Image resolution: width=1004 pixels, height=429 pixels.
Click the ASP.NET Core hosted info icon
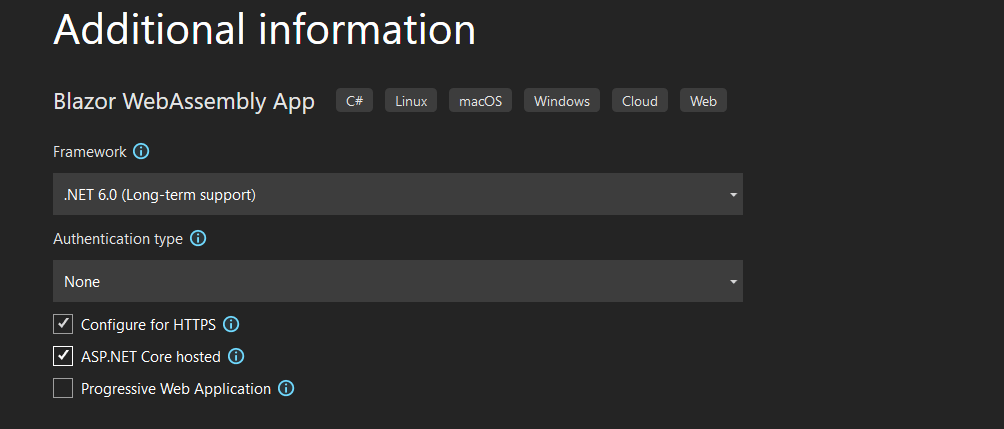pyautogui.click(x=237, y=356)
